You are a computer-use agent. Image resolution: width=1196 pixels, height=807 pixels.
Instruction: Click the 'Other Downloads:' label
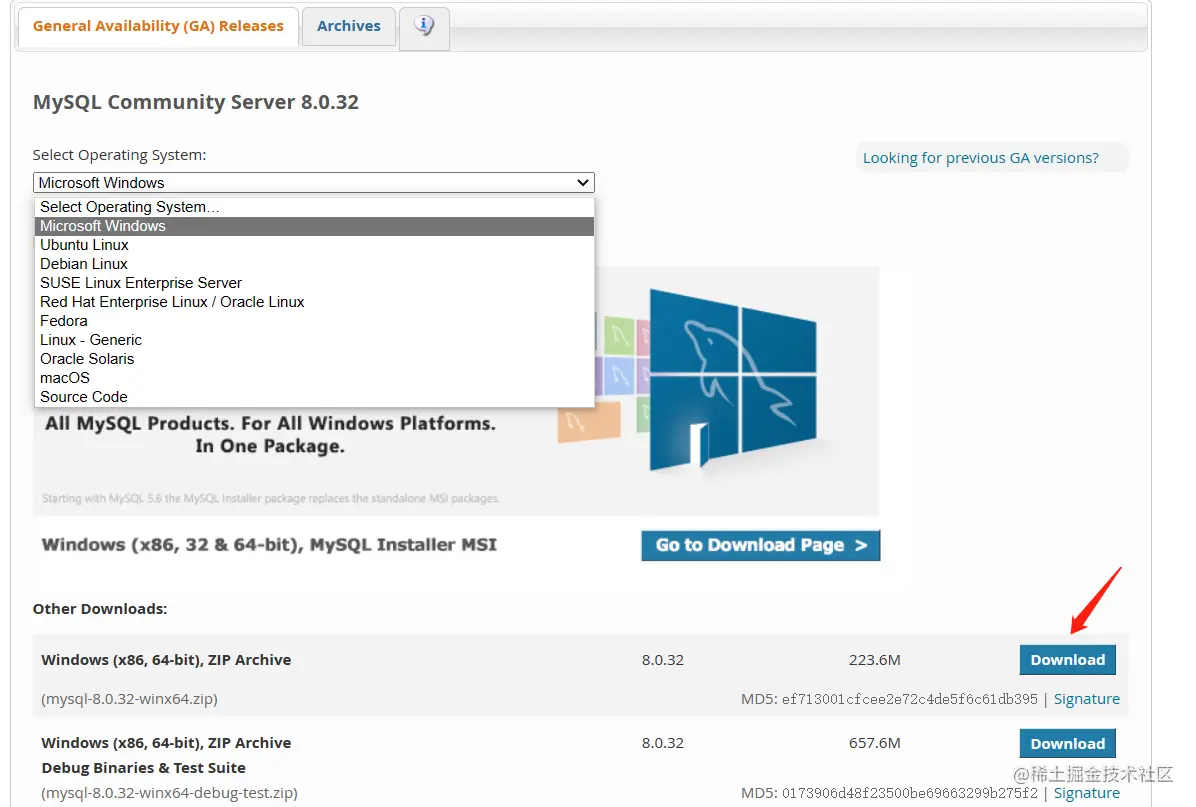point(100,609)
